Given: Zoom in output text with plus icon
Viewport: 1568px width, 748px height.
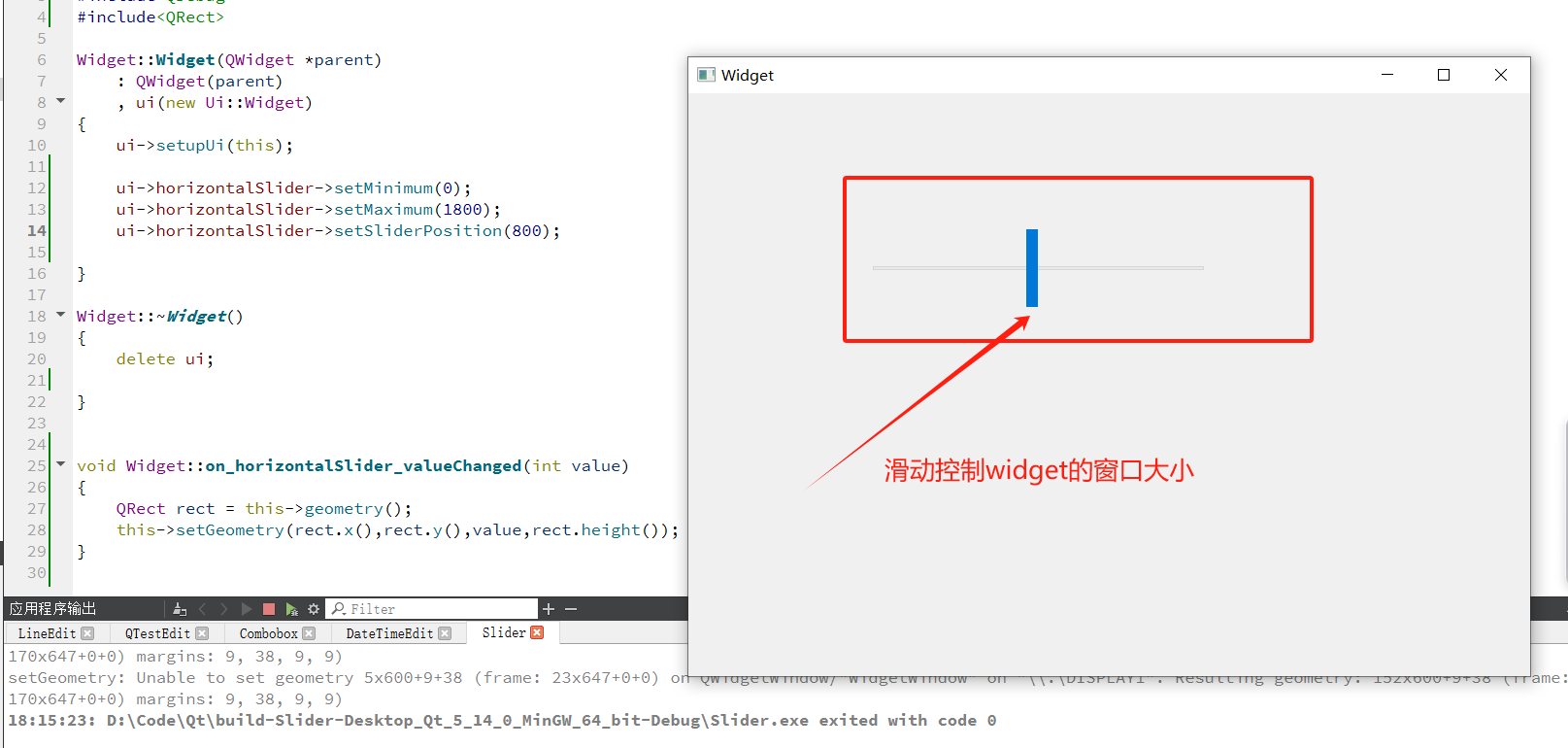Looking at the screenshot, I should click(x=549, y=609).
